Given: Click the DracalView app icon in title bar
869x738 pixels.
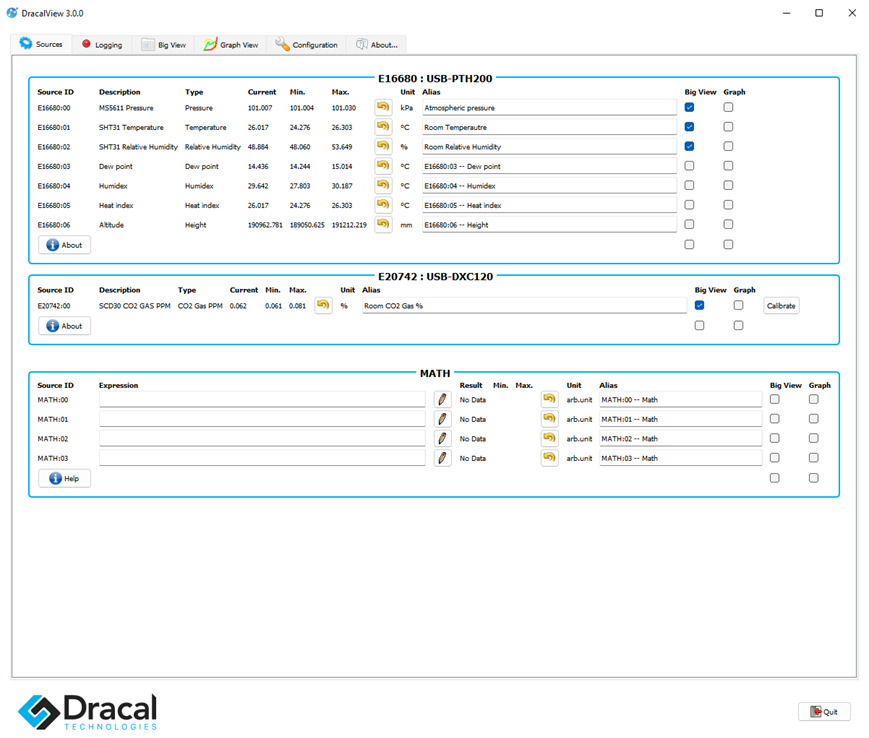Looking at the screenshot, I should tap(12, 13).
